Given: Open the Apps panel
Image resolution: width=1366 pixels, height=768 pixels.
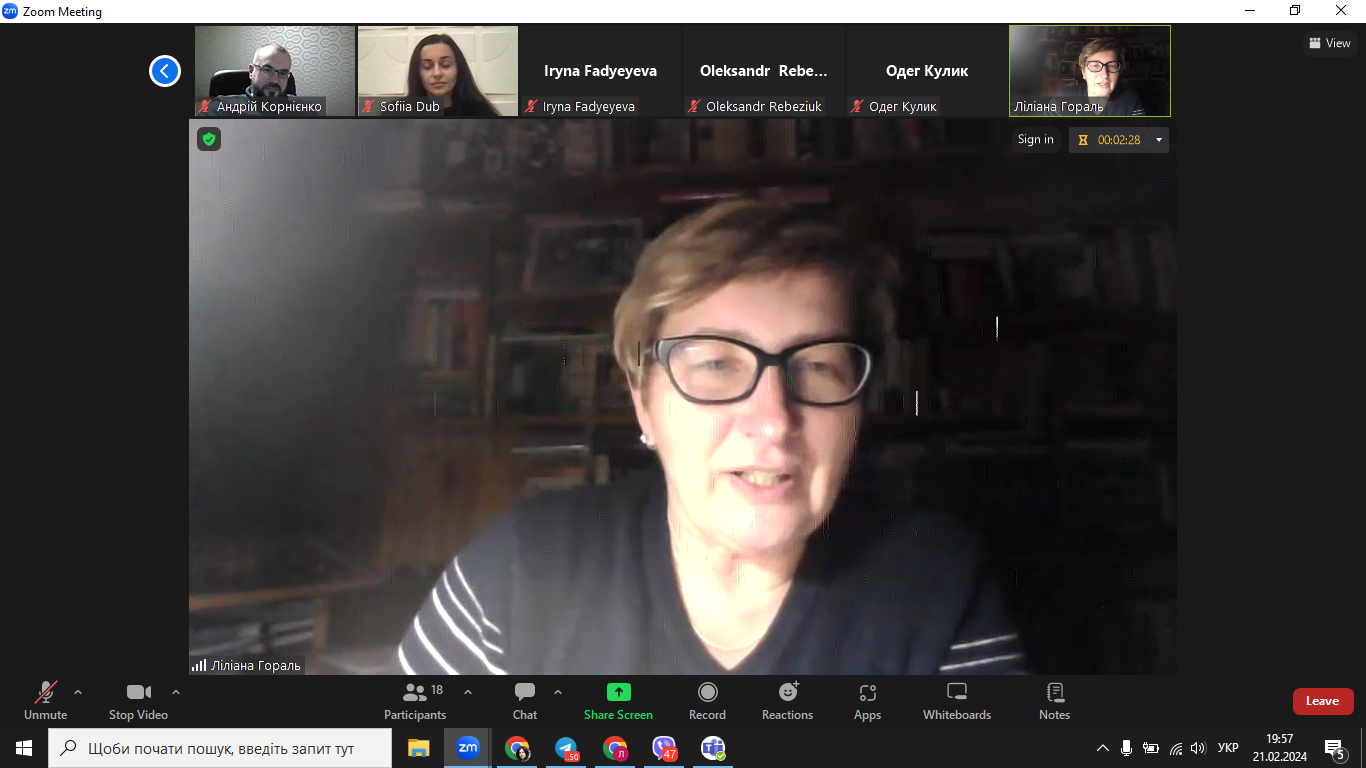Looking at the screenshot, I should point(867,700).
